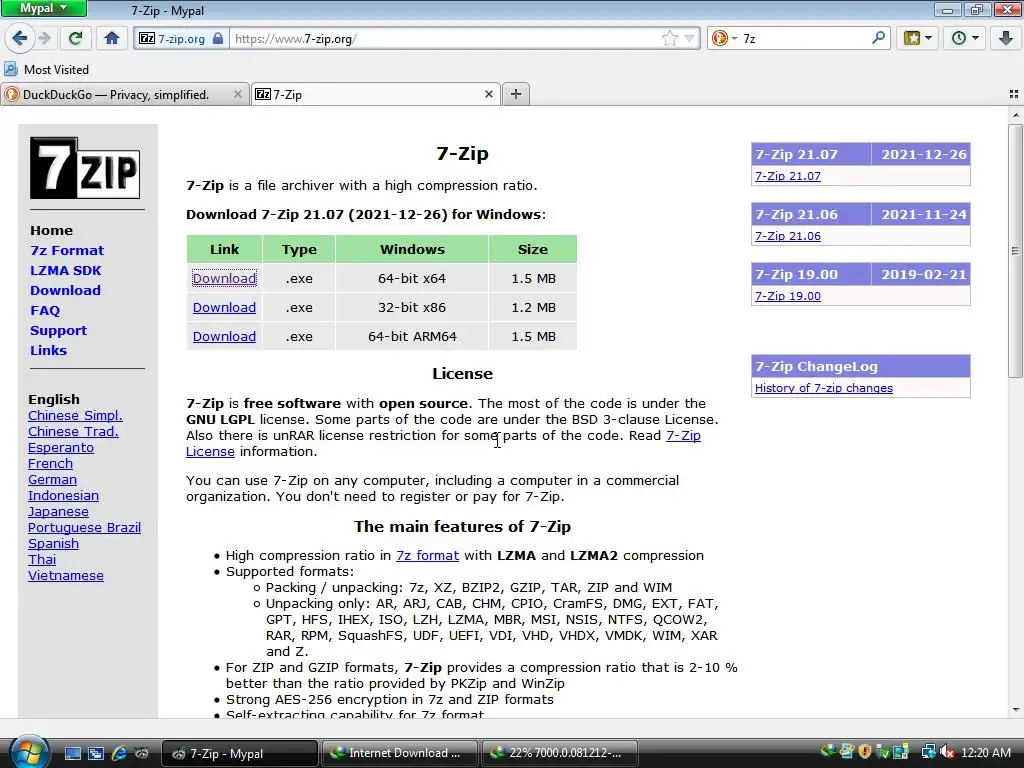
Task: Open the URL history dropdown arrow
Action: (689, 39)
